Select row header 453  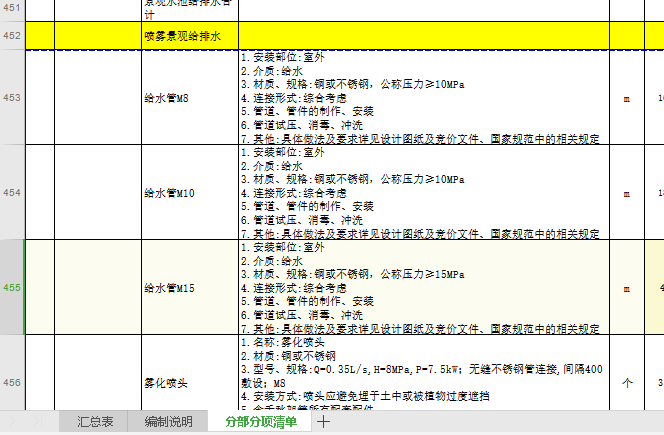[12, 97]
